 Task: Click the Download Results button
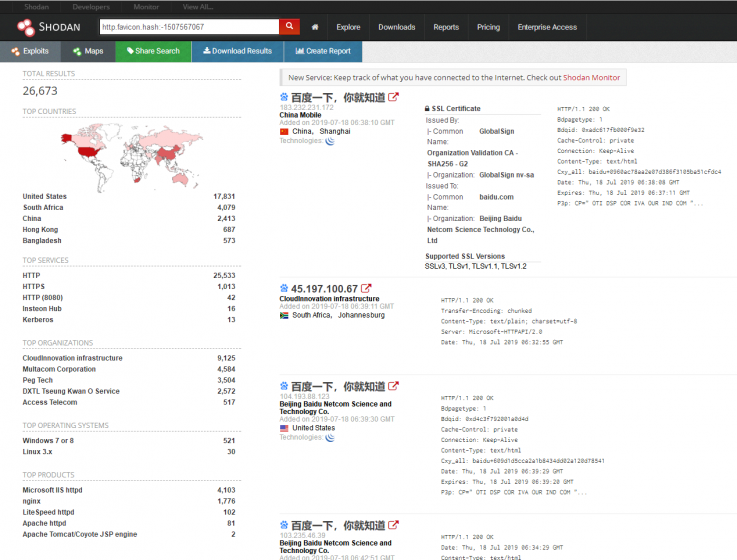point(237,51)
